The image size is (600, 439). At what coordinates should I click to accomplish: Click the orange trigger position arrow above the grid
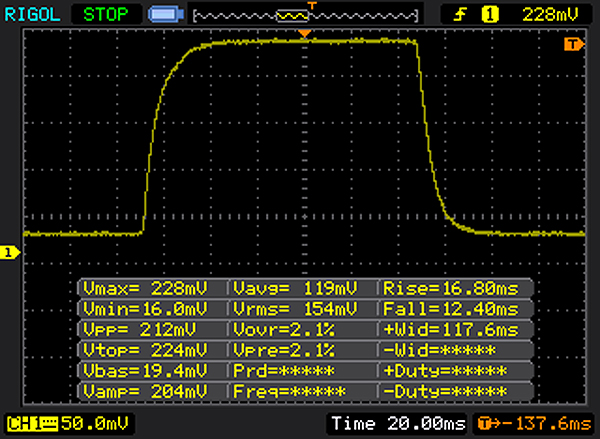click(x=305, y=34)
